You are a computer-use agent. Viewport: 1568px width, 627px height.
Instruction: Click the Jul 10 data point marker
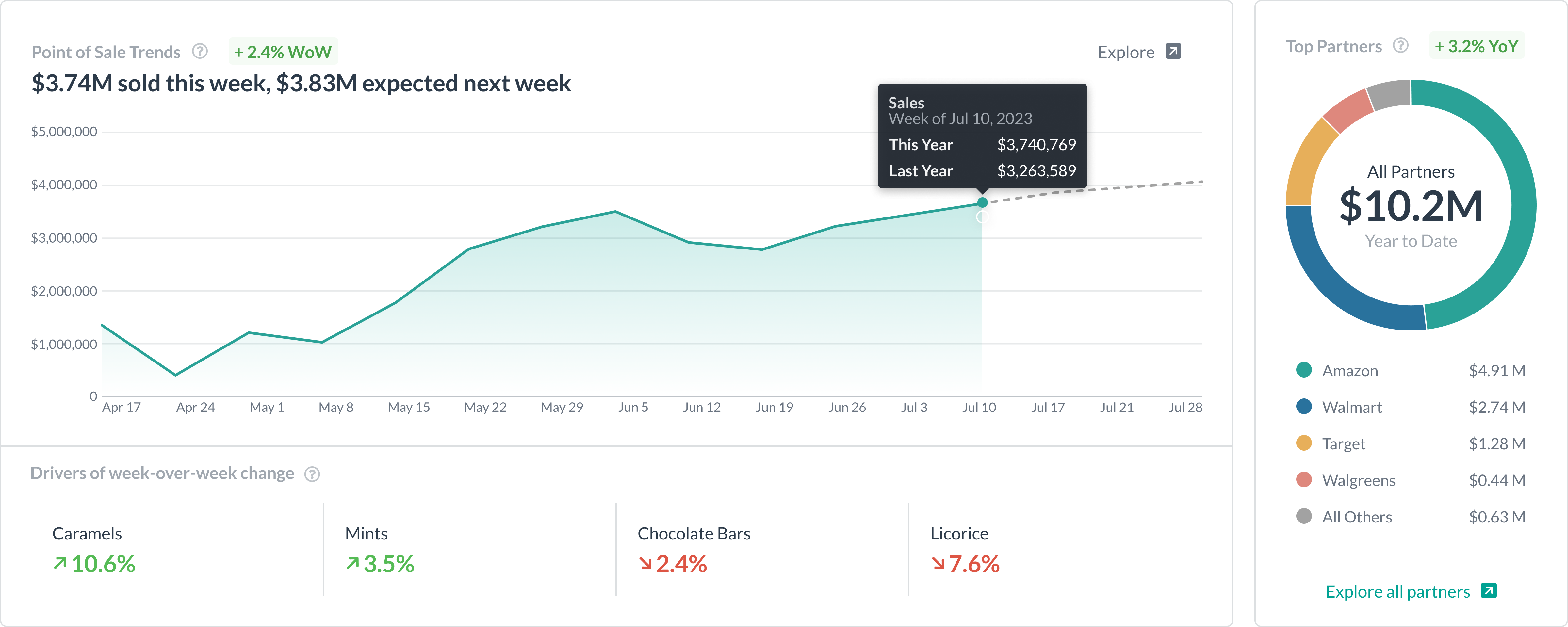(982, 203)
